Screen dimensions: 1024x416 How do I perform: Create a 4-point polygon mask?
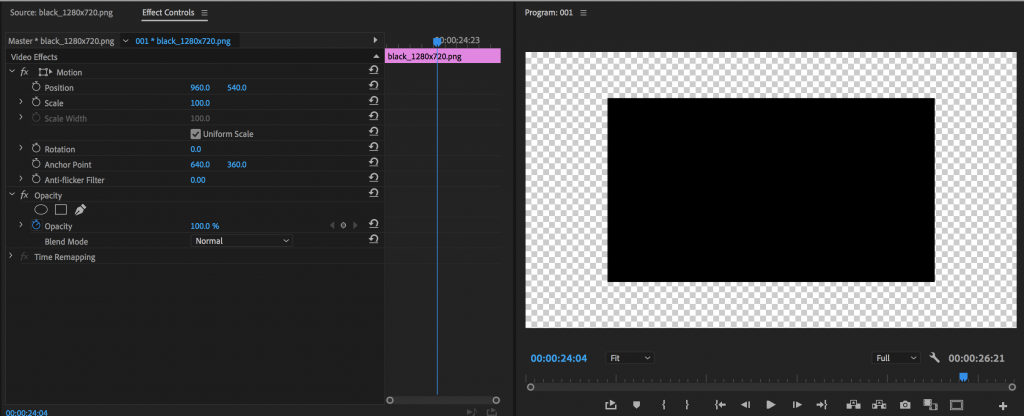pos(61,210)
